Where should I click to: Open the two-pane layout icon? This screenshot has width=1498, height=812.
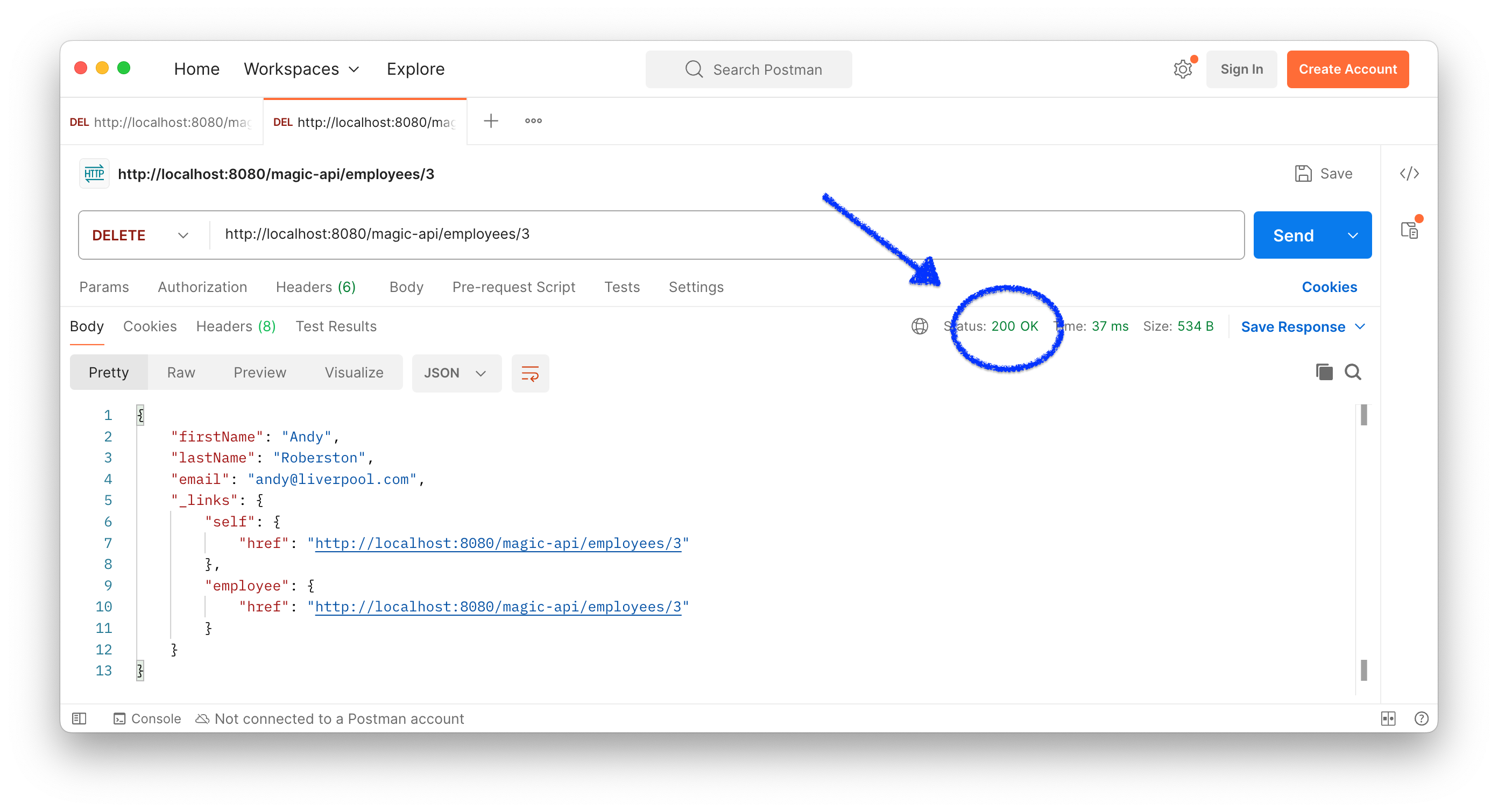(1388, 718)
